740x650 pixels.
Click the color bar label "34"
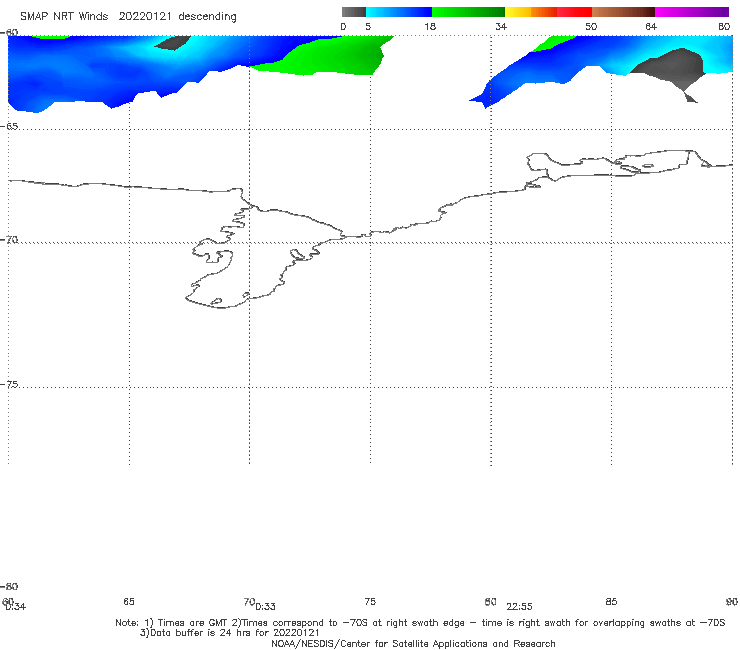(x=501, y=27)
